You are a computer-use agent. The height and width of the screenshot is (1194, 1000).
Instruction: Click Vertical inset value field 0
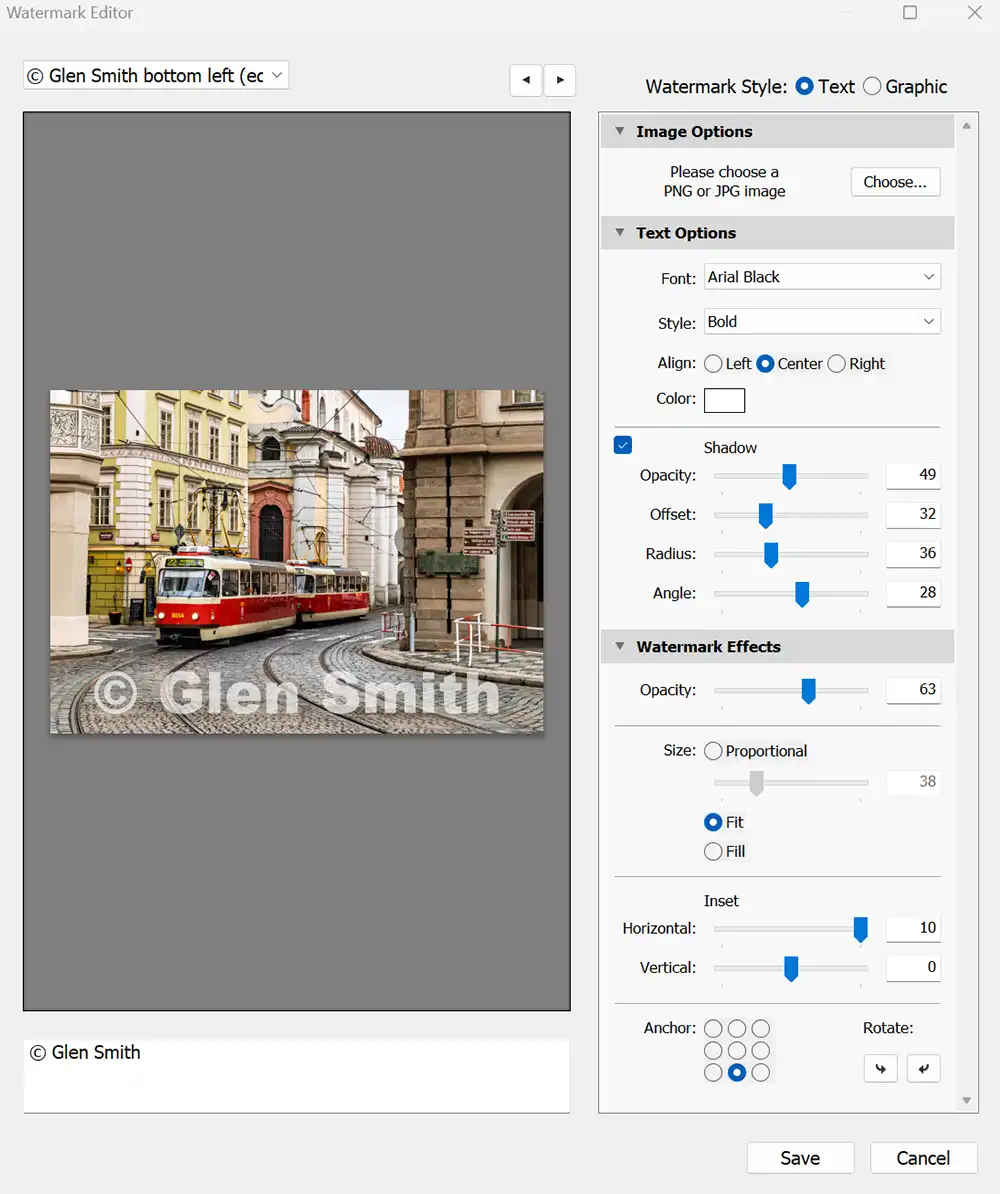[x=913, y=967]
